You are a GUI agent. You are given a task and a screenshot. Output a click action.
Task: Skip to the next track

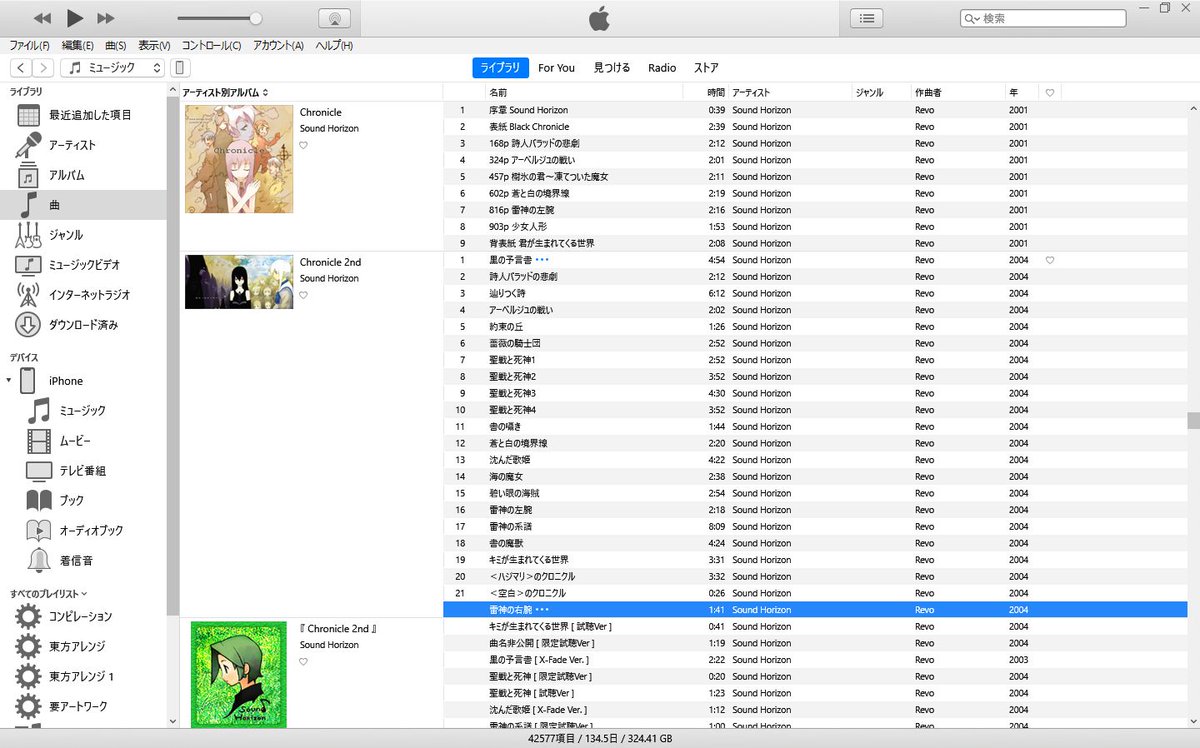point(105,18)
